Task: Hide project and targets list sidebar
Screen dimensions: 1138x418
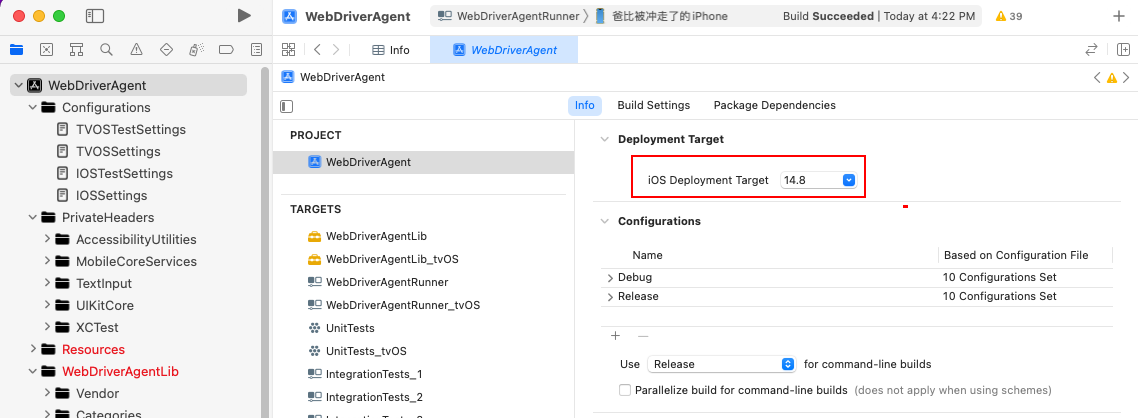Action: click(x=287, y=106)
